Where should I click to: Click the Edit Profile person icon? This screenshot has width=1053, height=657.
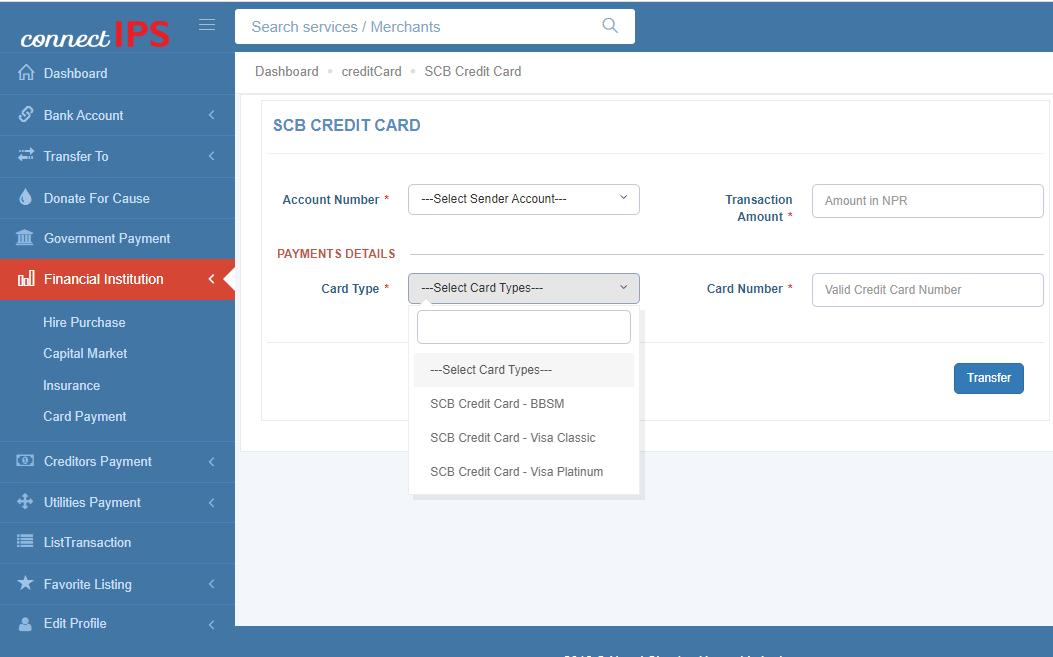(x=27, y=623)
